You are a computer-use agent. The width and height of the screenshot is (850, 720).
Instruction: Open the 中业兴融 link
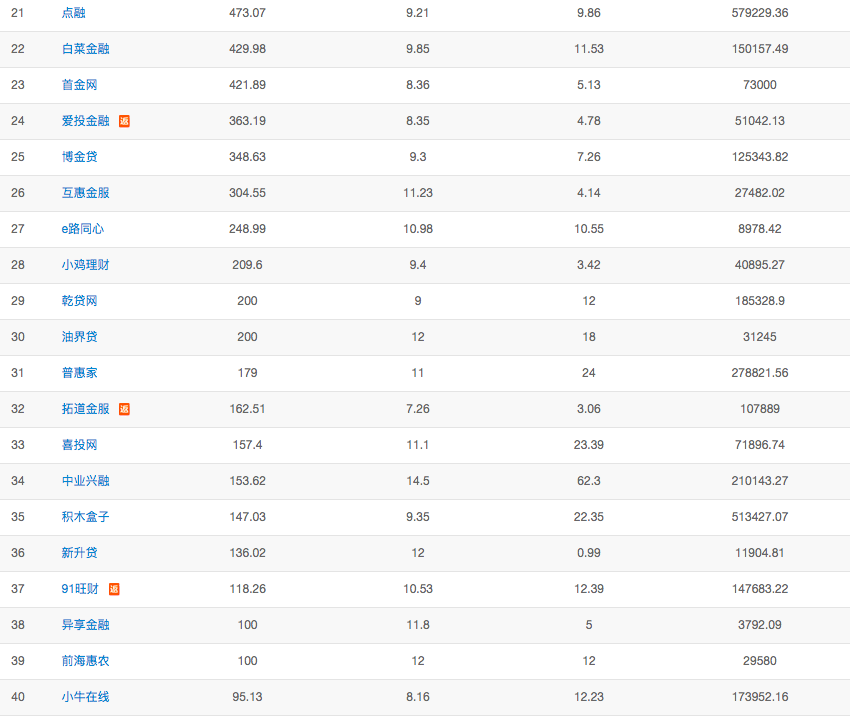(x=86, y=480)
